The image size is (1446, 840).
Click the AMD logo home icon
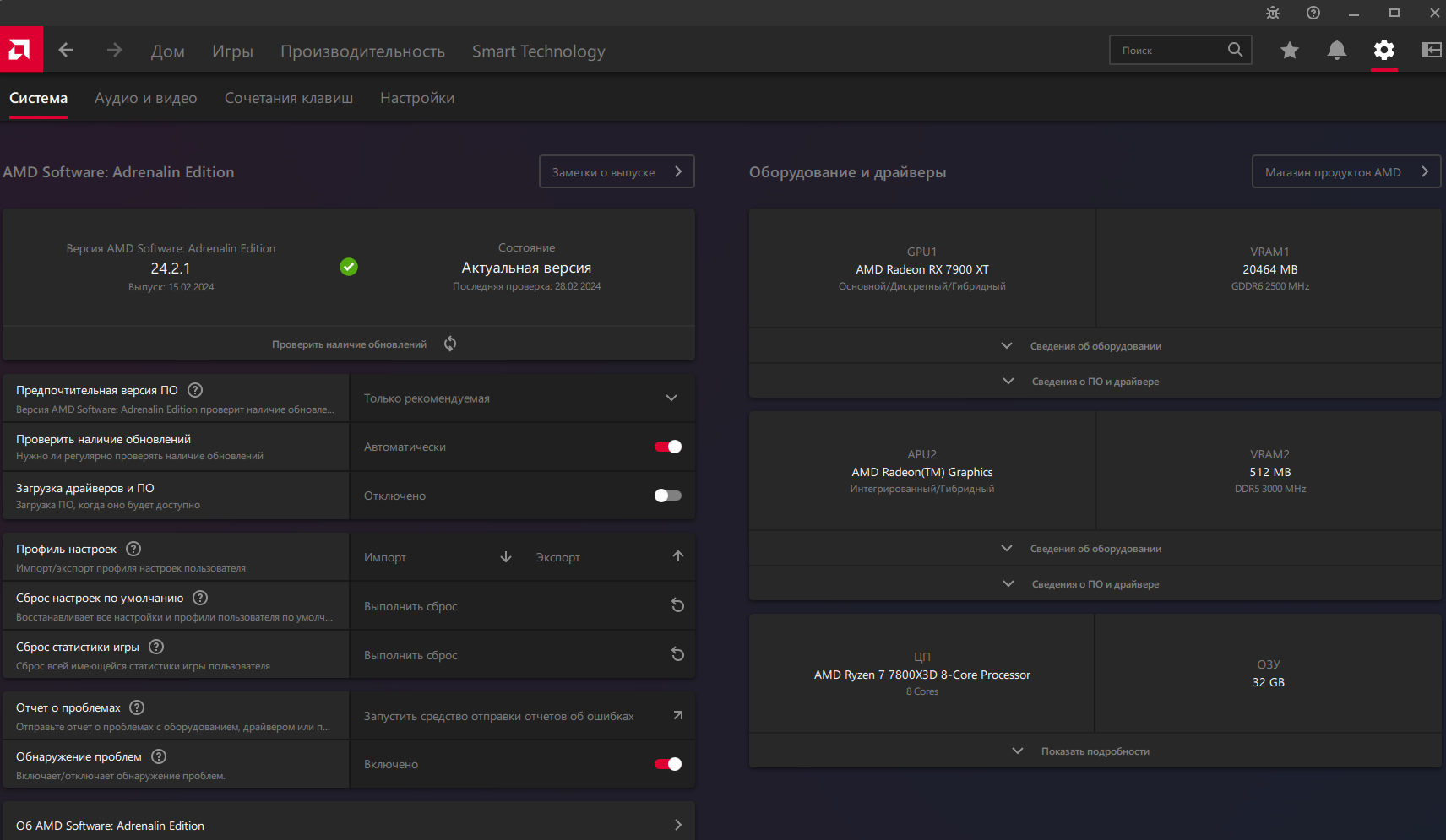click(x=20, y=50)
